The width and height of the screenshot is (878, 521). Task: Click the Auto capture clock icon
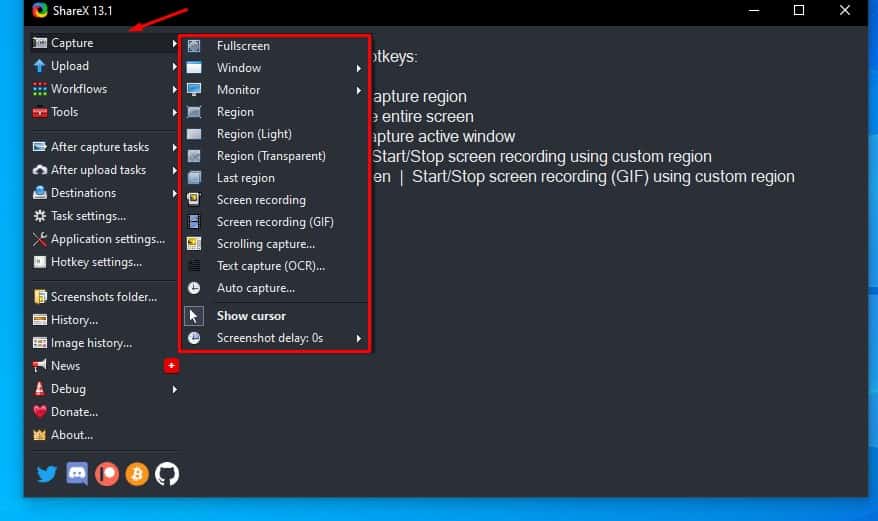pos(194,288)
